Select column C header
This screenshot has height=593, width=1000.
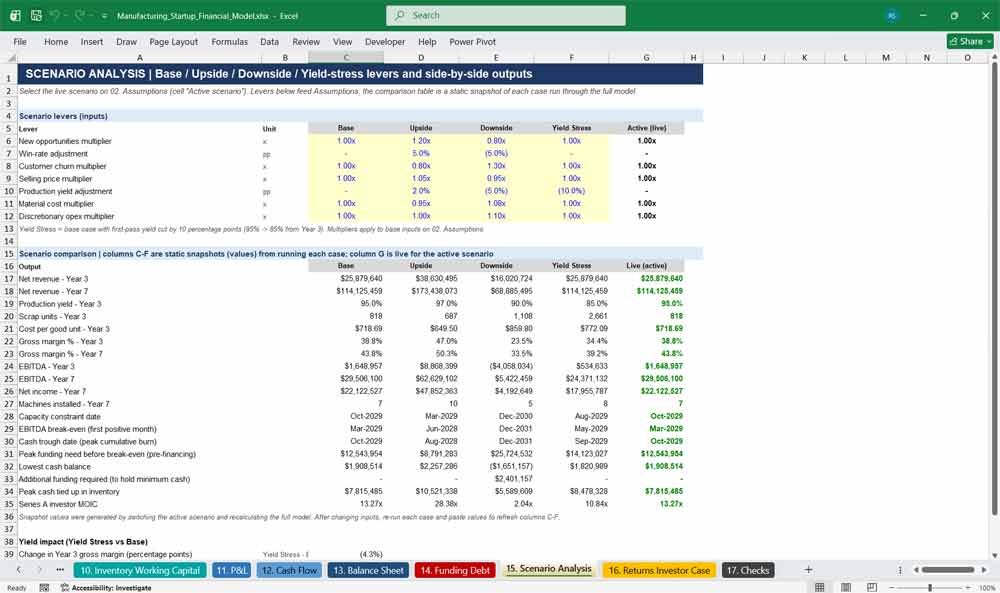coord(346,57)
